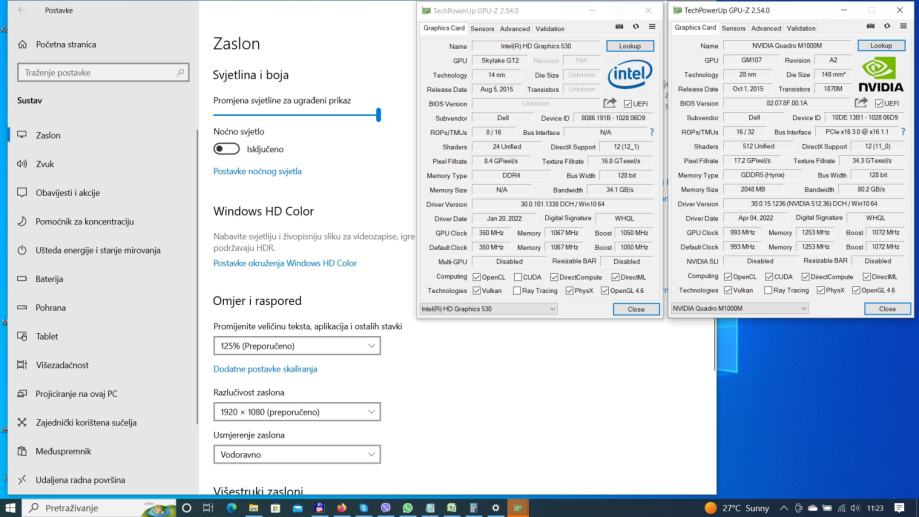
Task: Adjust brightness slider for built-in display
Action: coord(297,115)
